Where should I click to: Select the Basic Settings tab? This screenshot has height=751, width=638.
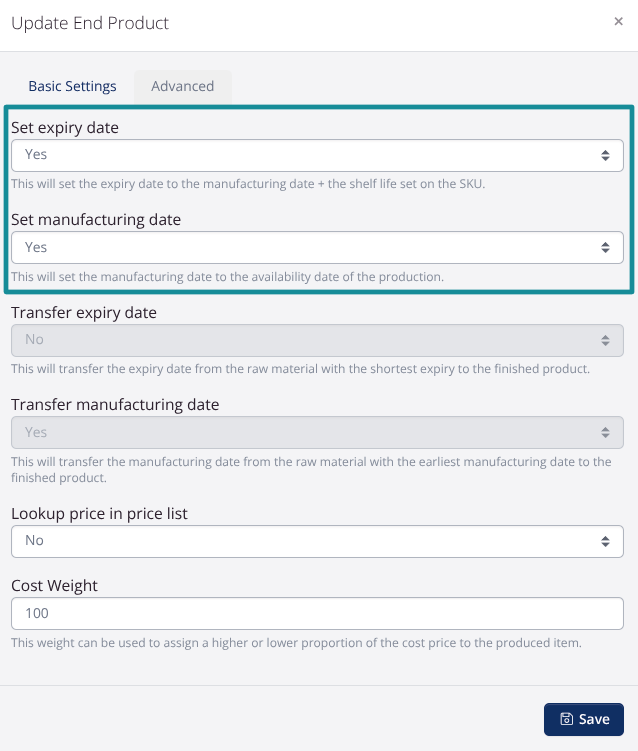tap(72, 86)
